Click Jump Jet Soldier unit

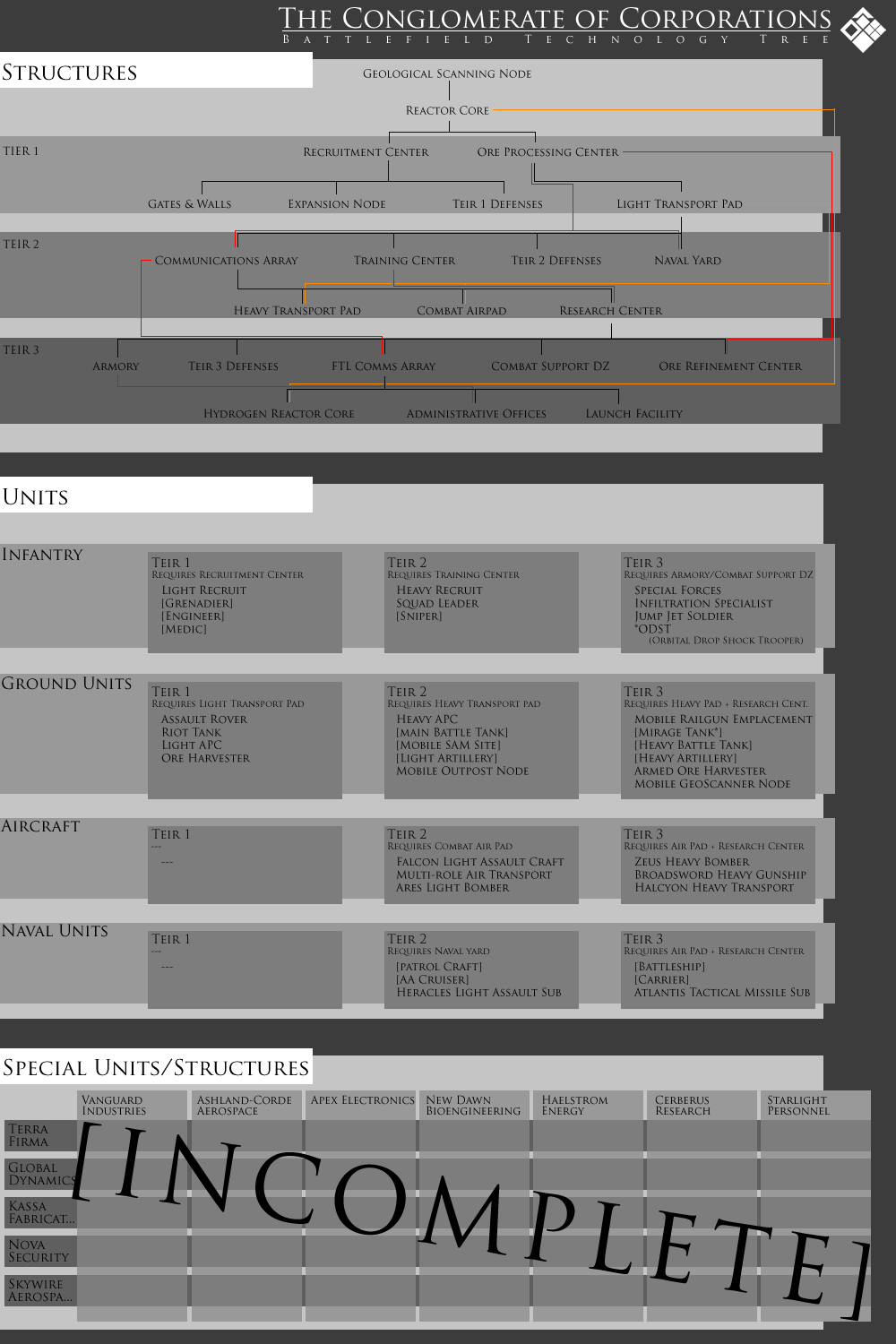click(x=684, y=616)
